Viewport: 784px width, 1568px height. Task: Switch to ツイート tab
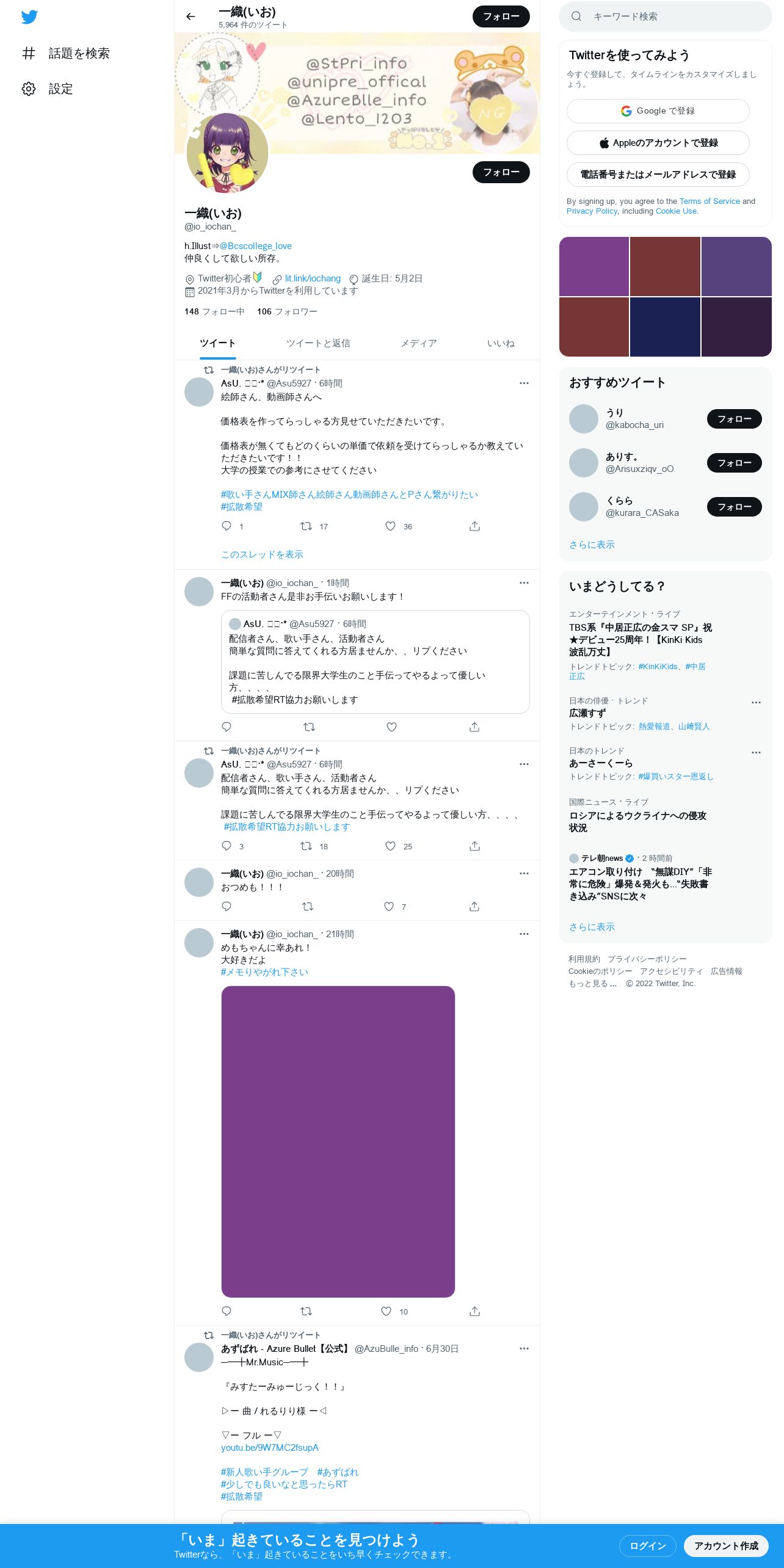point(217,343)
